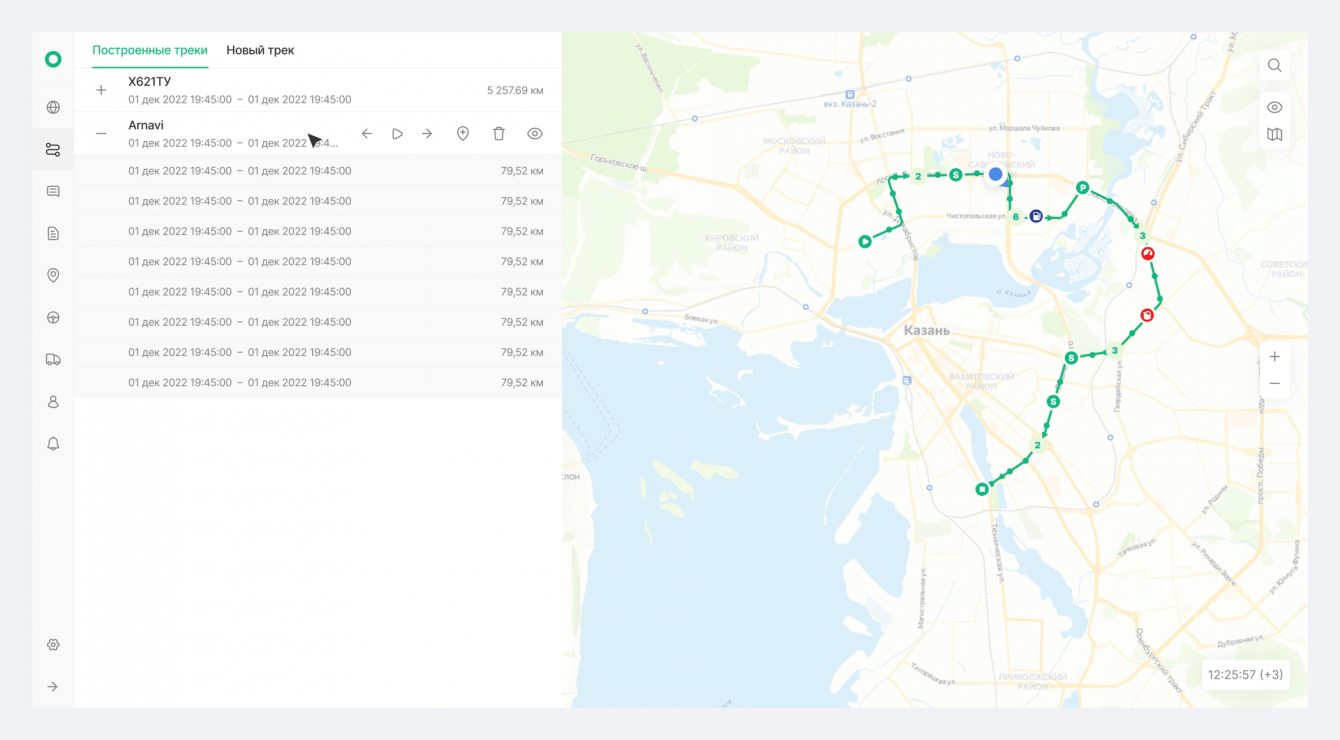Expand the X621ТУ track with plus
The image size is (1340, 740).
101,90
